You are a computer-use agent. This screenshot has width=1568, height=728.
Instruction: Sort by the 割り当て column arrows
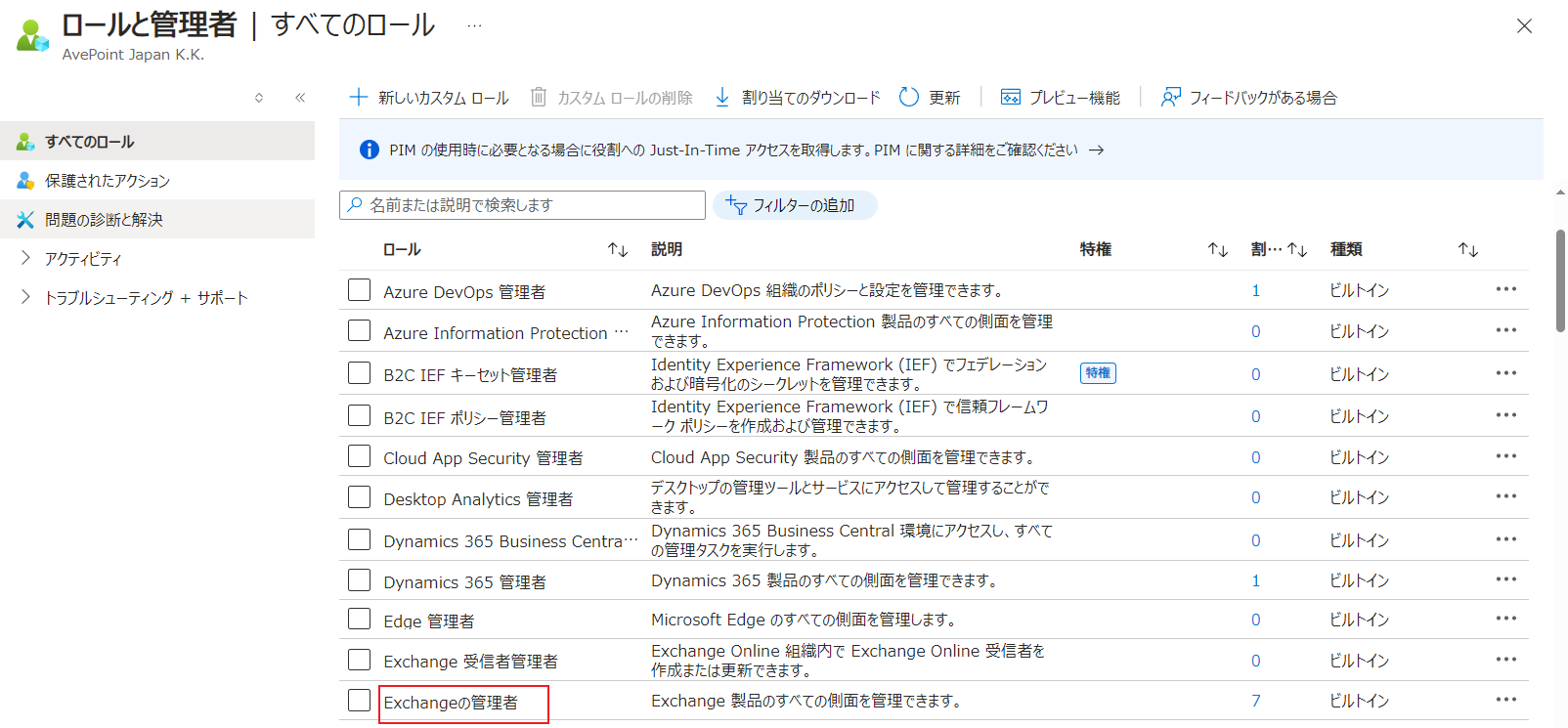pyautogui.click(x=1297, y=250)
